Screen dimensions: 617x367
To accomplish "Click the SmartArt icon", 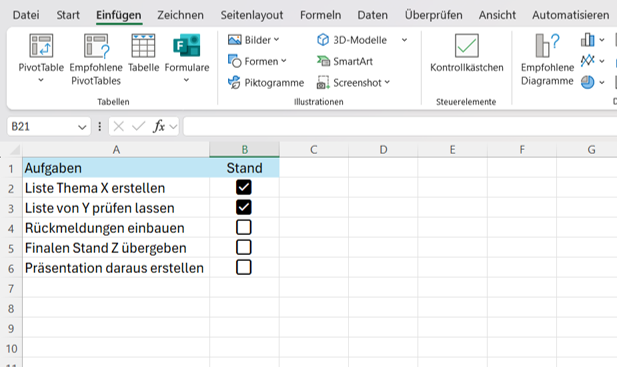I will coord(323,61).
